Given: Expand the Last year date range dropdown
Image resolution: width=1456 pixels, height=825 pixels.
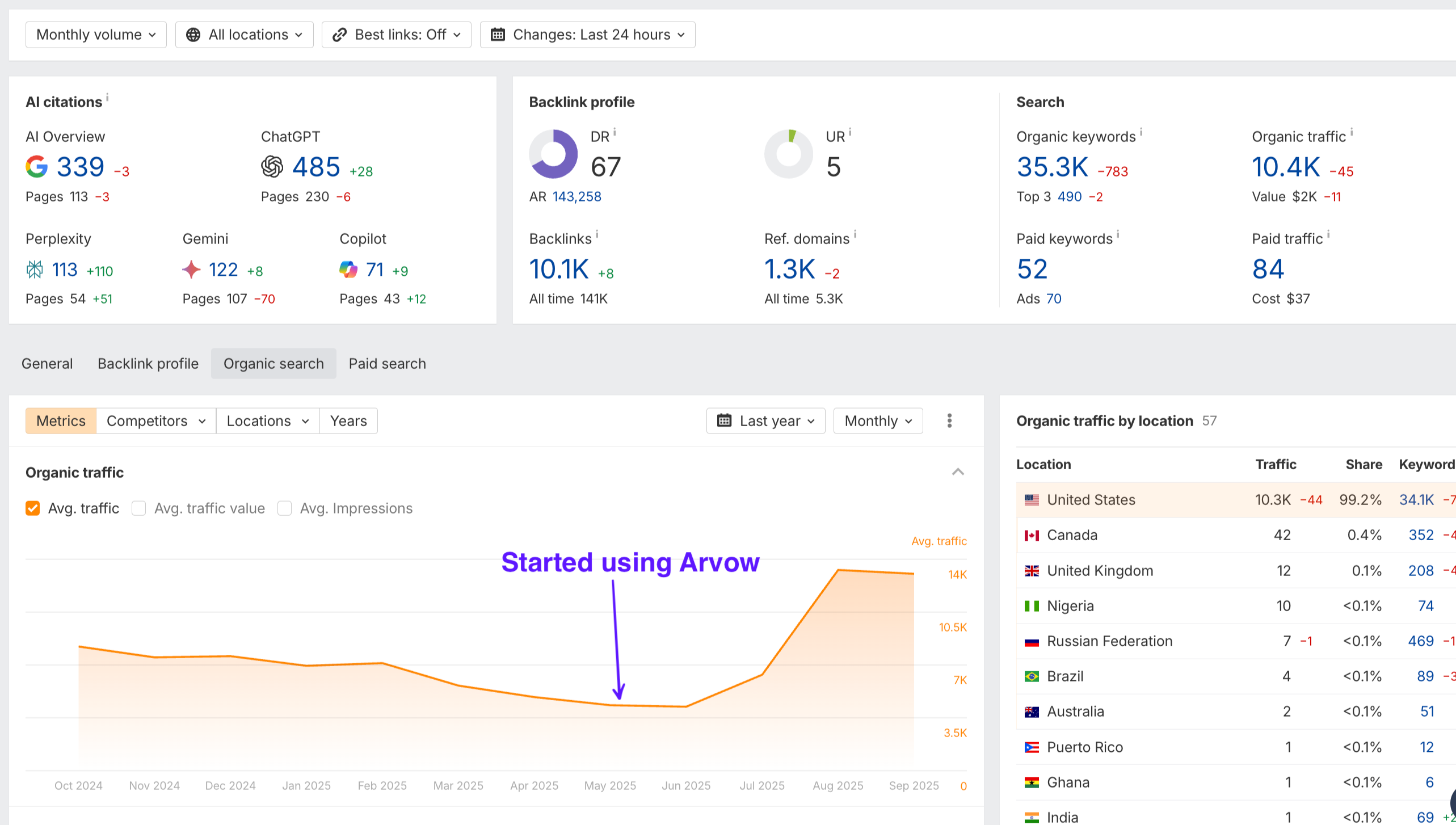Looking at the screenshot, I should tap(765, 421).
